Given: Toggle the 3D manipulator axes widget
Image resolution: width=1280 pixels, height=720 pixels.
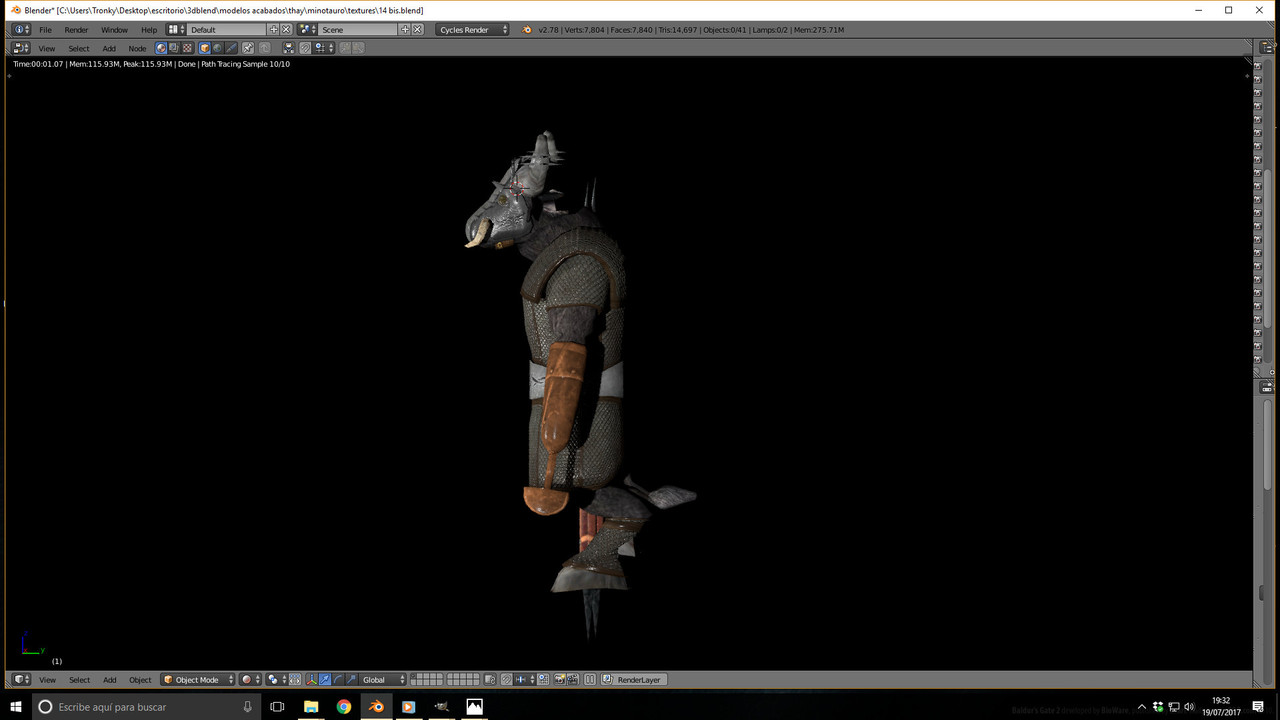Looking at the screenshot, I should click(311, 680).
